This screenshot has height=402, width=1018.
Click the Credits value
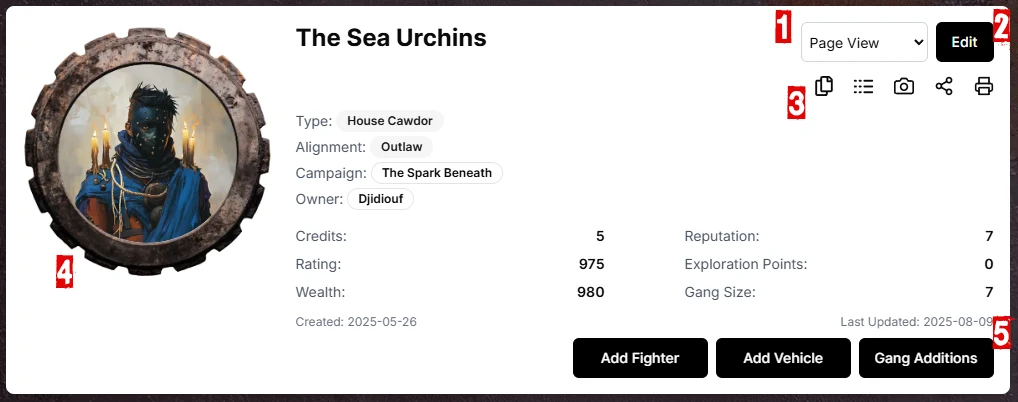[600, 236]
